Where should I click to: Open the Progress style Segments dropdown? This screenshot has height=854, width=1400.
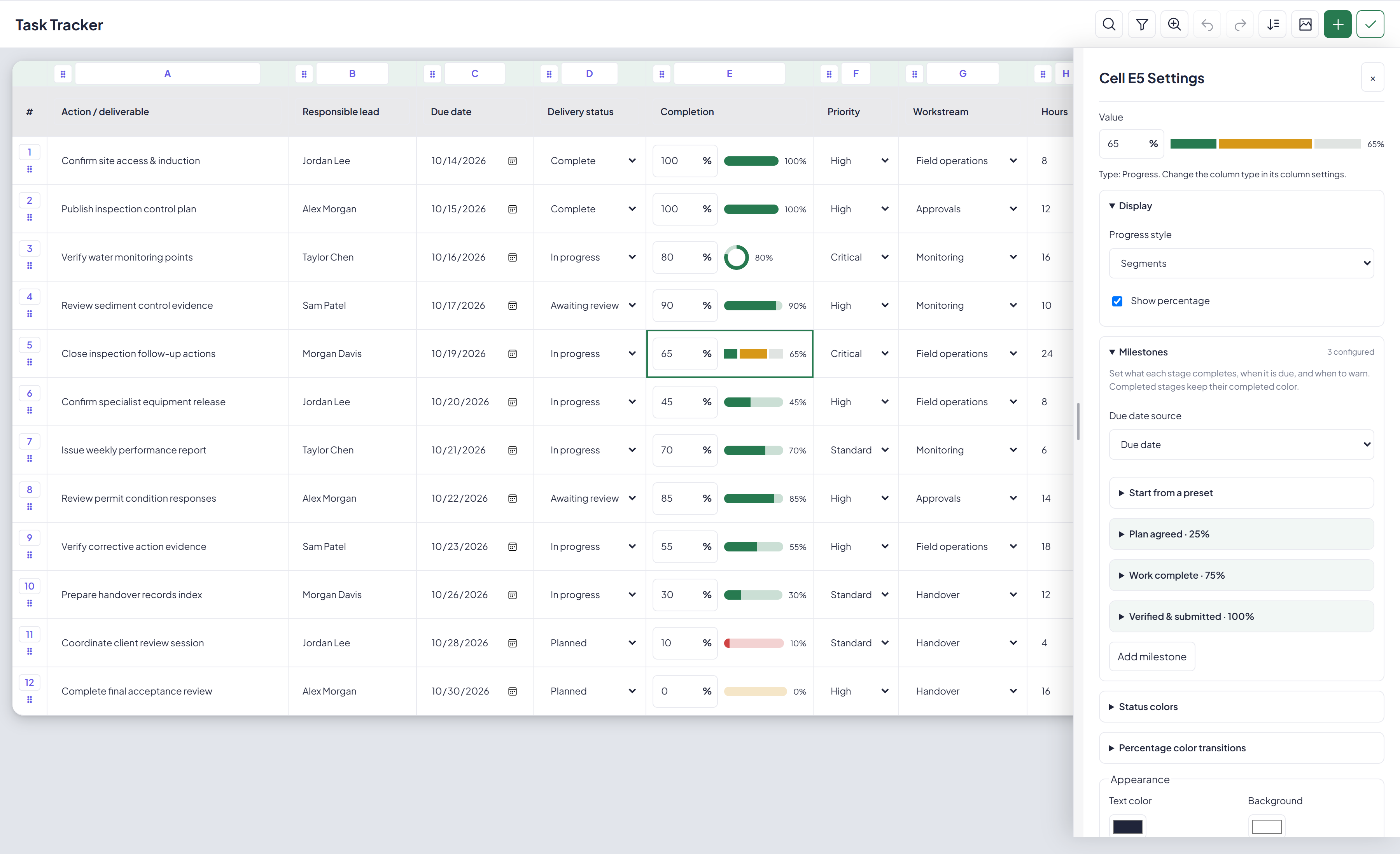[1241, 263]
